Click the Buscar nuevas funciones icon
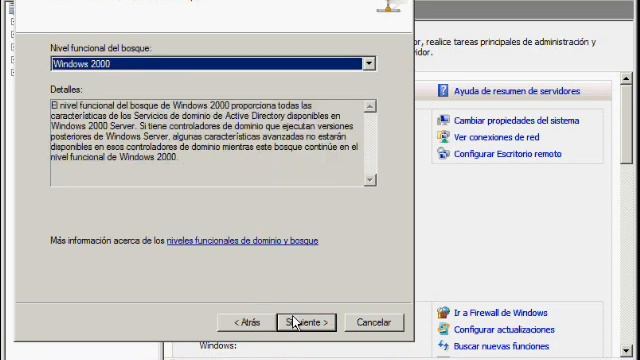 coord(443,346)
